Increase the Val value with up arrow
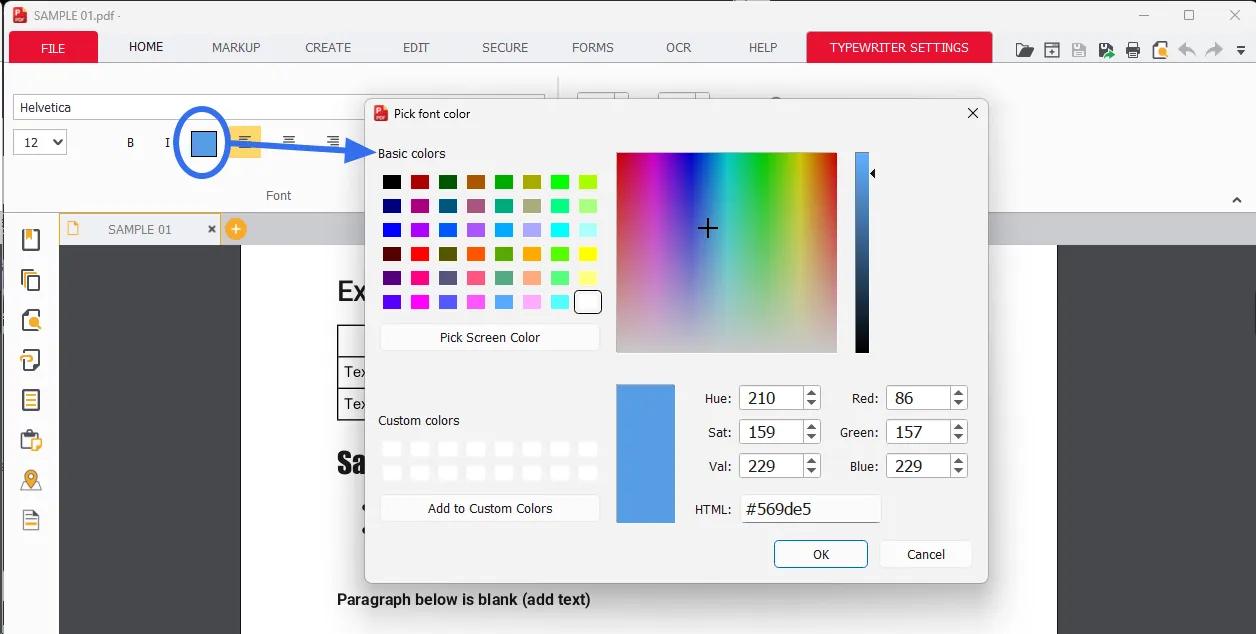Screen dimensions: 1256x634 (812, 461)
